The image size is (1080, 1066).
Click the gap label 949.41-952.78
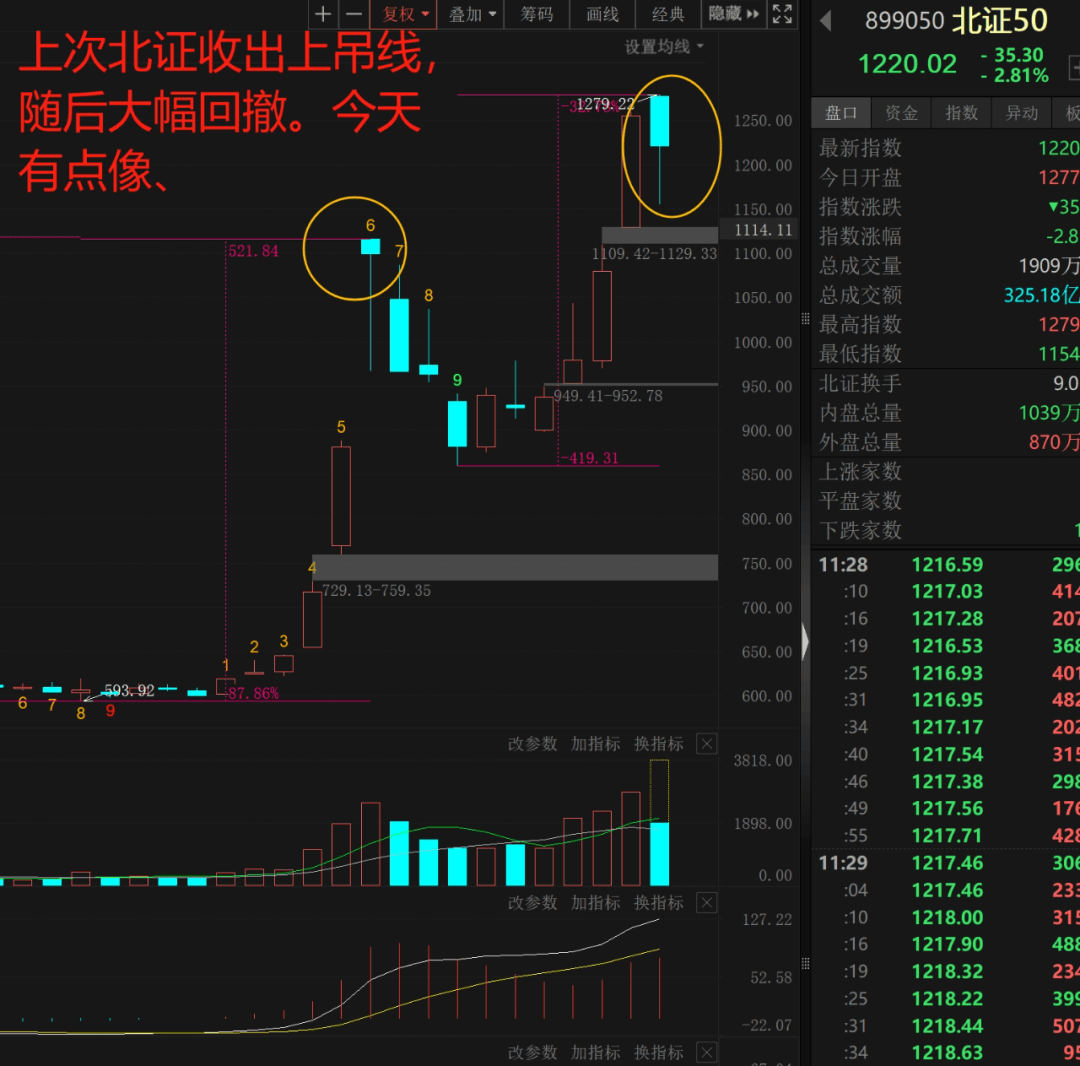(608, 396)
